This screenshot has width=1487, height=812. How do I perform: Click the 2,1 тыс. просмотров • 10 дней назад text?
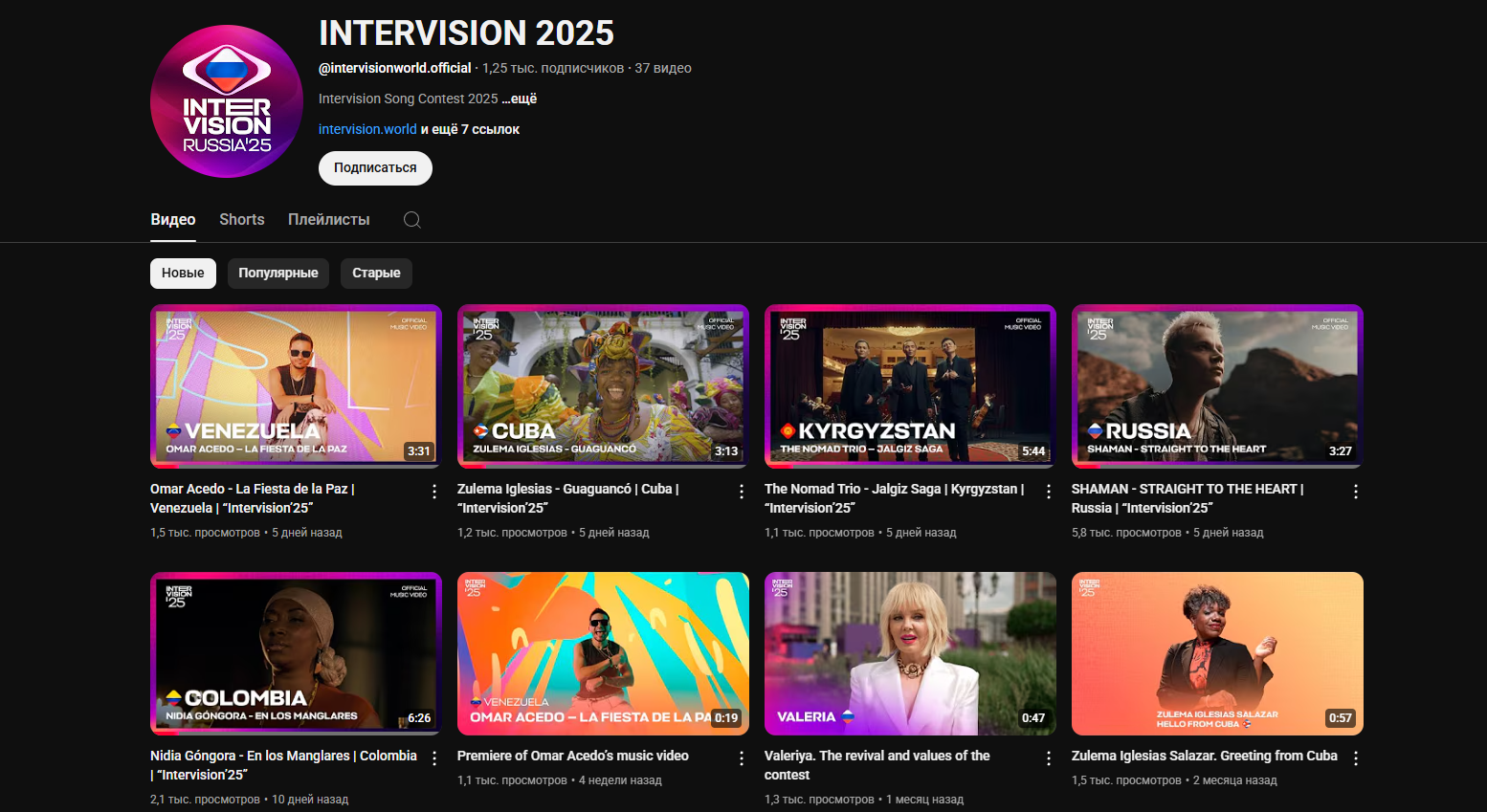pos(249,800)
